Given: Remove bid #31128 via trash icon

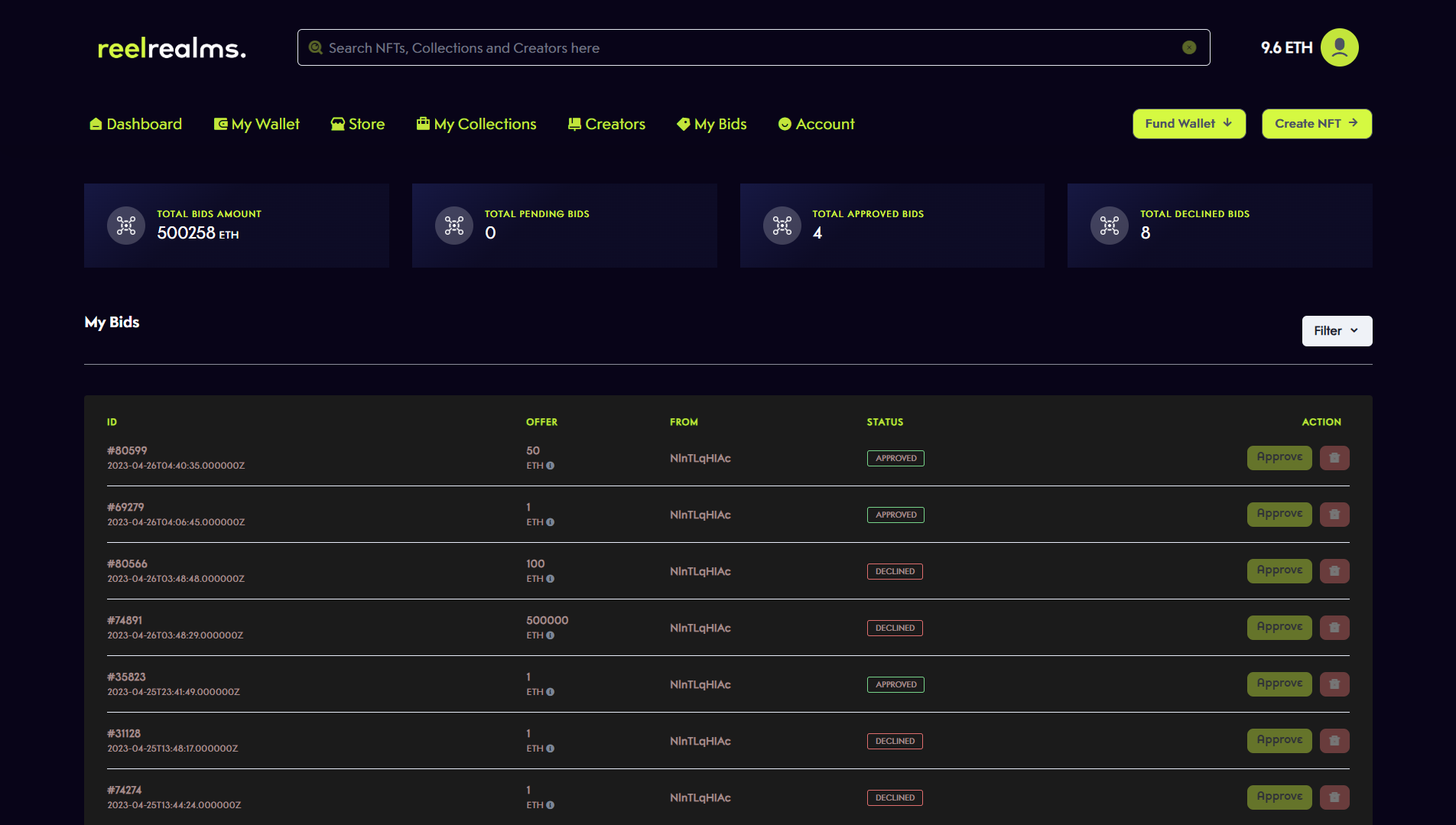Looking at the screenshot, I should tap(1334, 741).
